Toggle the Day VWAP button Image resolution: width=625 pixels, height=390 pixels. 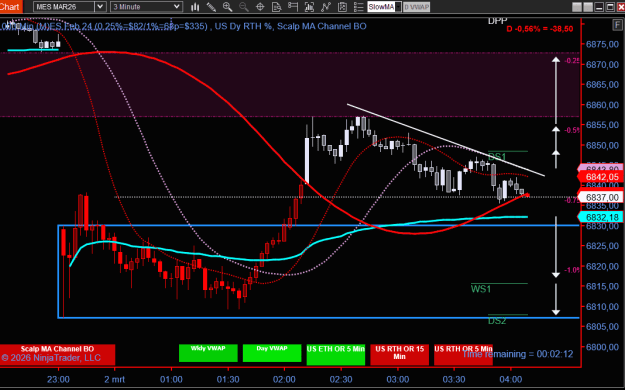pyautogui.click(x=272, y=353)
